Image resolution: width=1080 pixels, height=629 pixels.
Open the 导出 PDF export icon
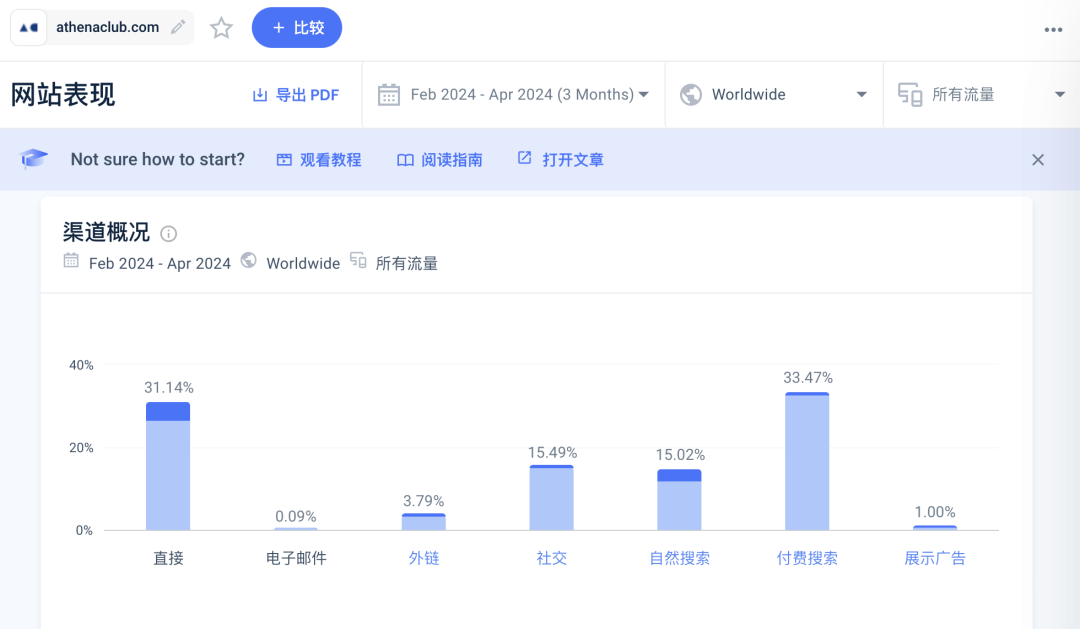(258, 94)
